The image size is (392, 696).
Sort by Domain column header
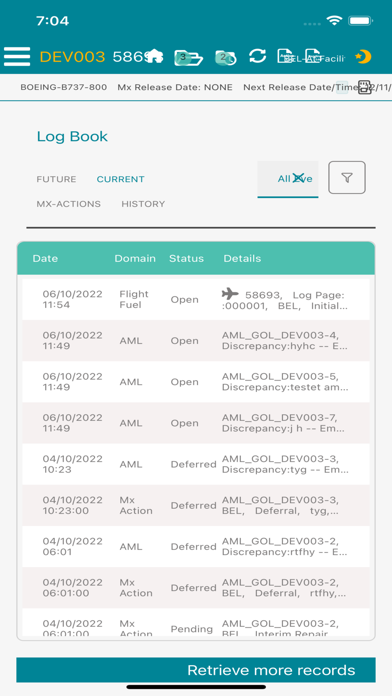point(135,258)
